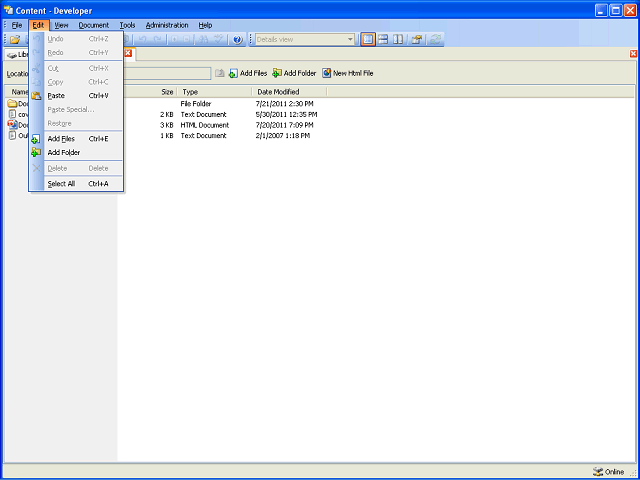640x480 pixels.
Task: Choose Select All in Edit menu
Action: point(76,184)
